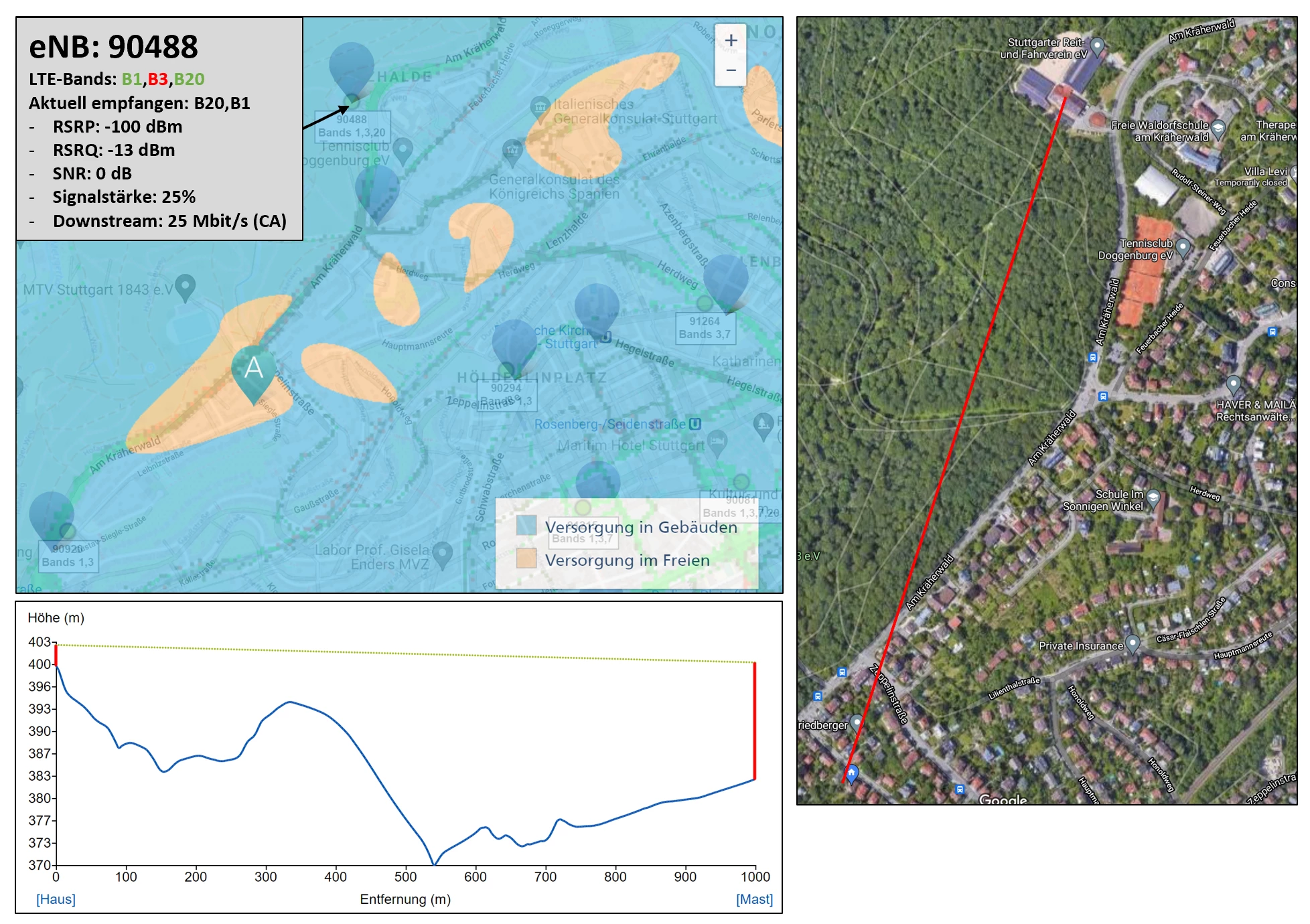The height and width of the screenshot is (924, 1310).
Task: Click the 90920 Bands 1,3 tower label
Action: coord(68,556)
